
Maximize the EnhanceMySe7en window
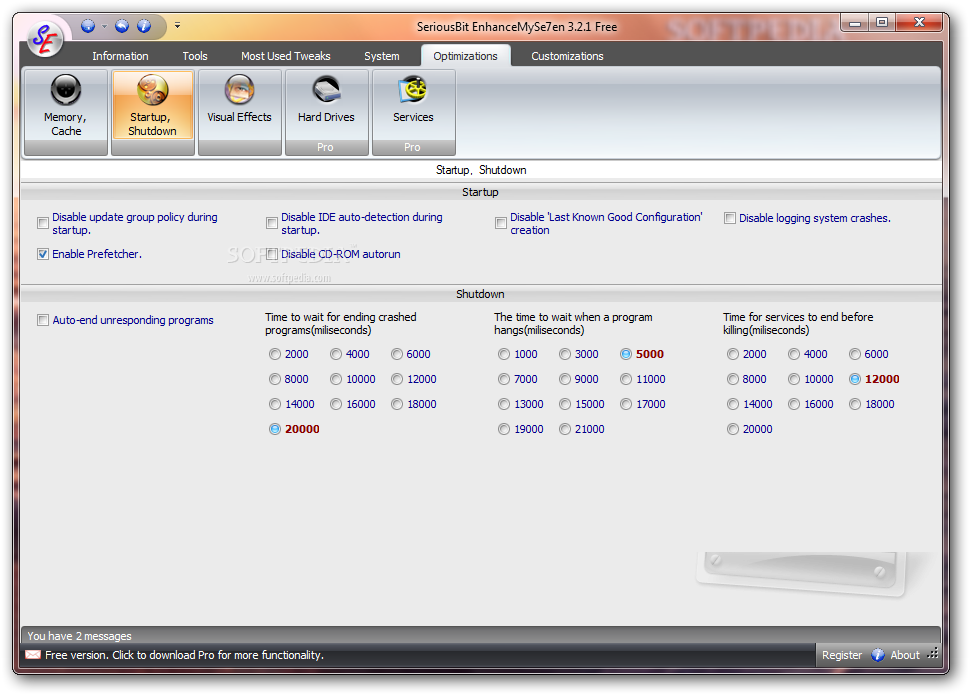pos(882,23)
